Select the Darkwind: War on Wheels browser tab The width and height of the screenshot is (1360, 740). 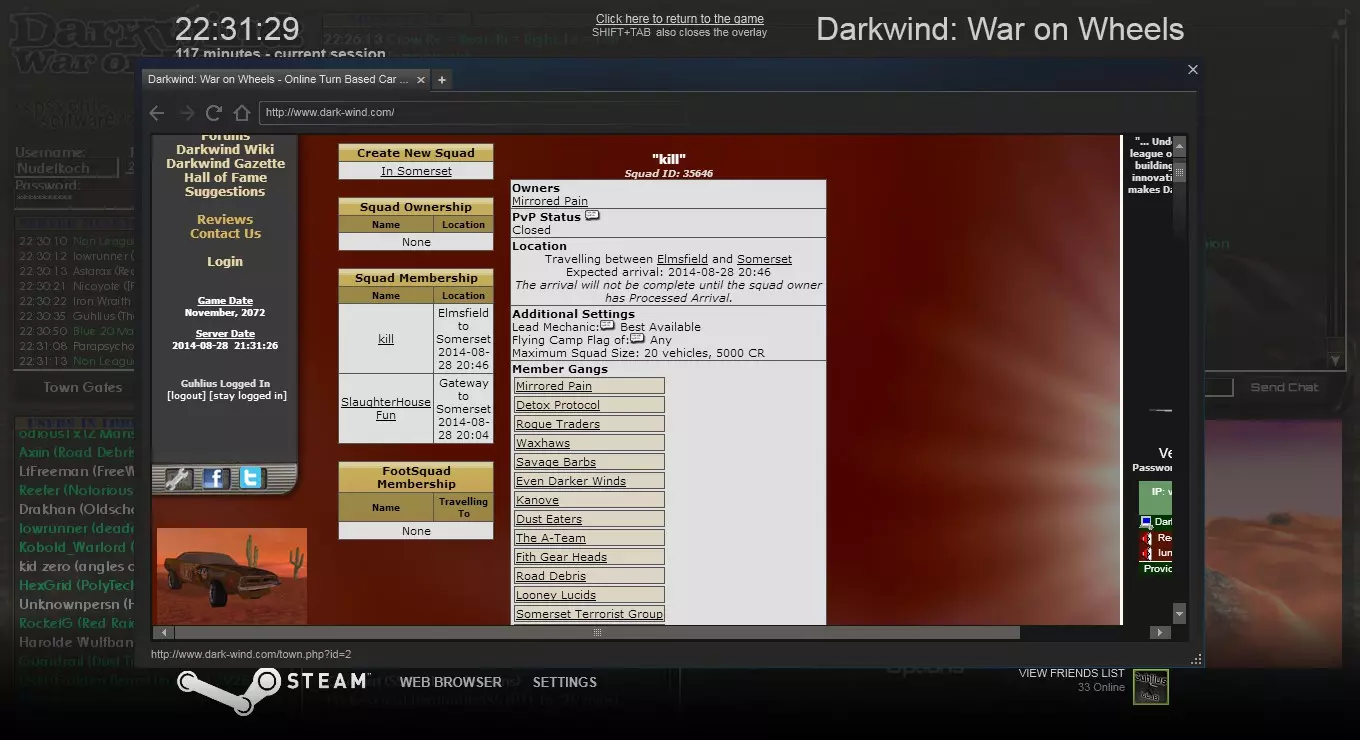coord(278,80)
